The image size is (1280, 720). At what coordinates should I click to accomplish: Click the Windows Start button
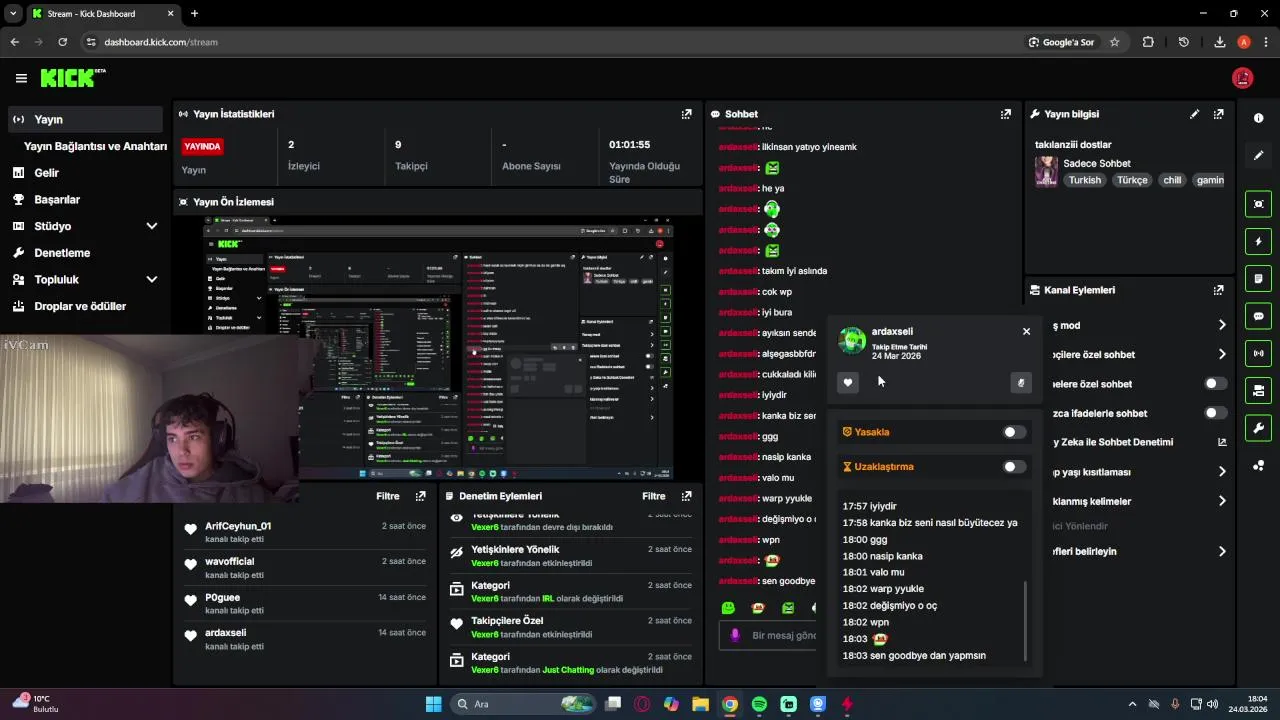pos(433,704)
